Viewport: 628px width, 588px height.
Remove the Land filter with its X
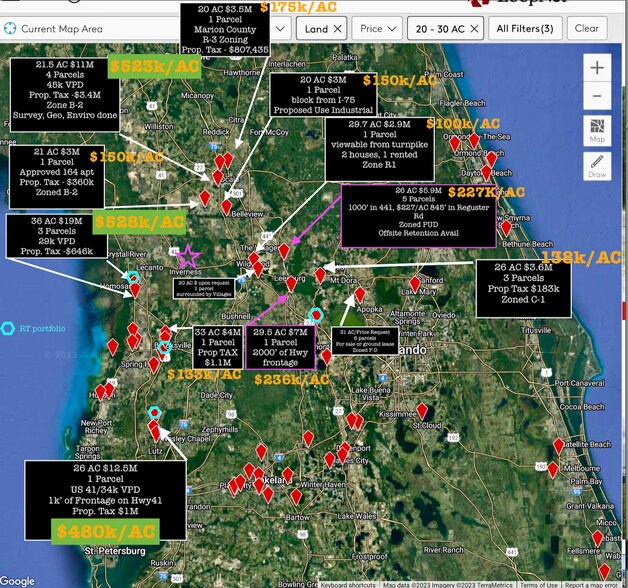[x=338, y=29]
